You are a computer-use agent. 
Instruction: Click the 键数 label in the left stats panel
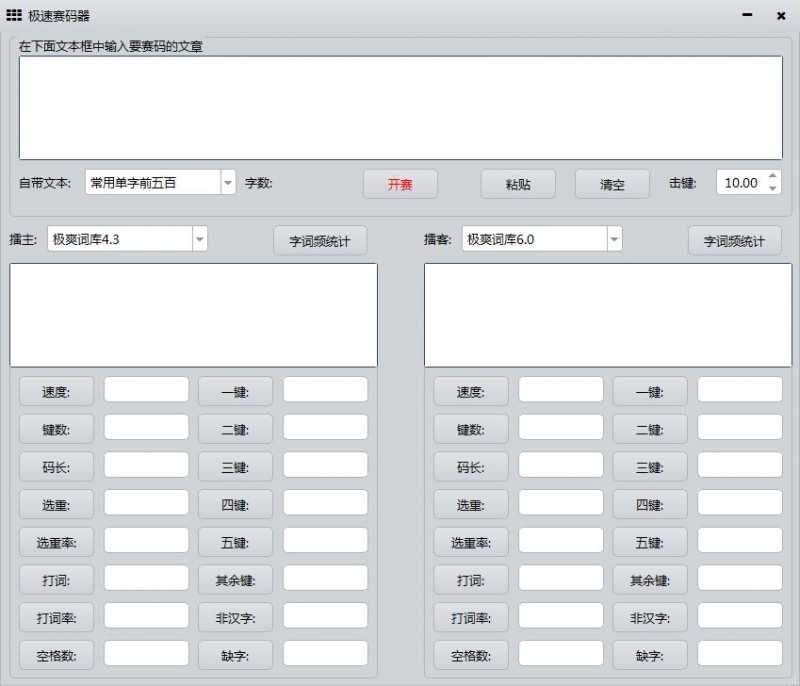pos(56,429)
